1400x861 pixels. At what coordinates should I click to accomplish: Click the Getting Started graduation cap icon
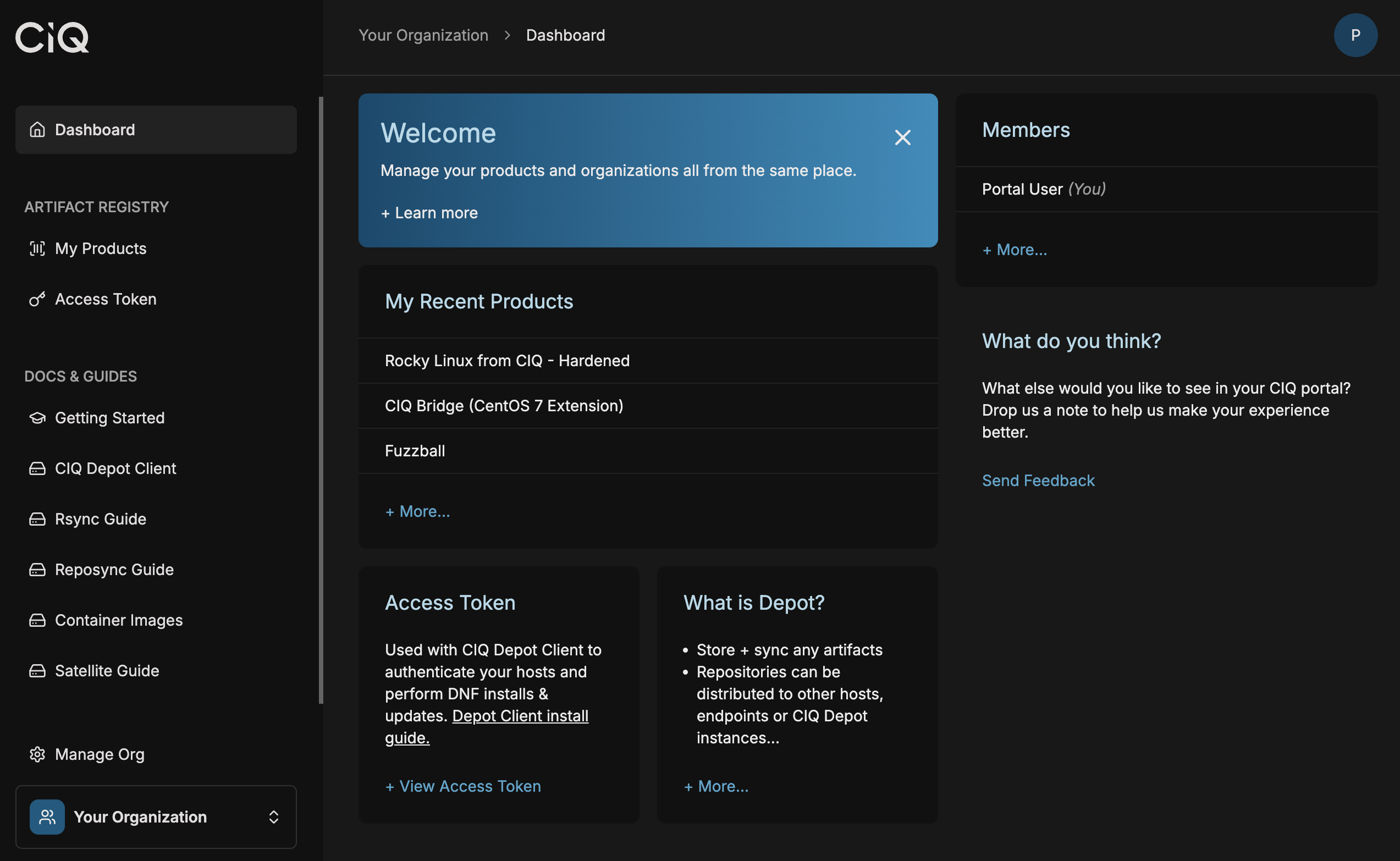pos(37,418)
